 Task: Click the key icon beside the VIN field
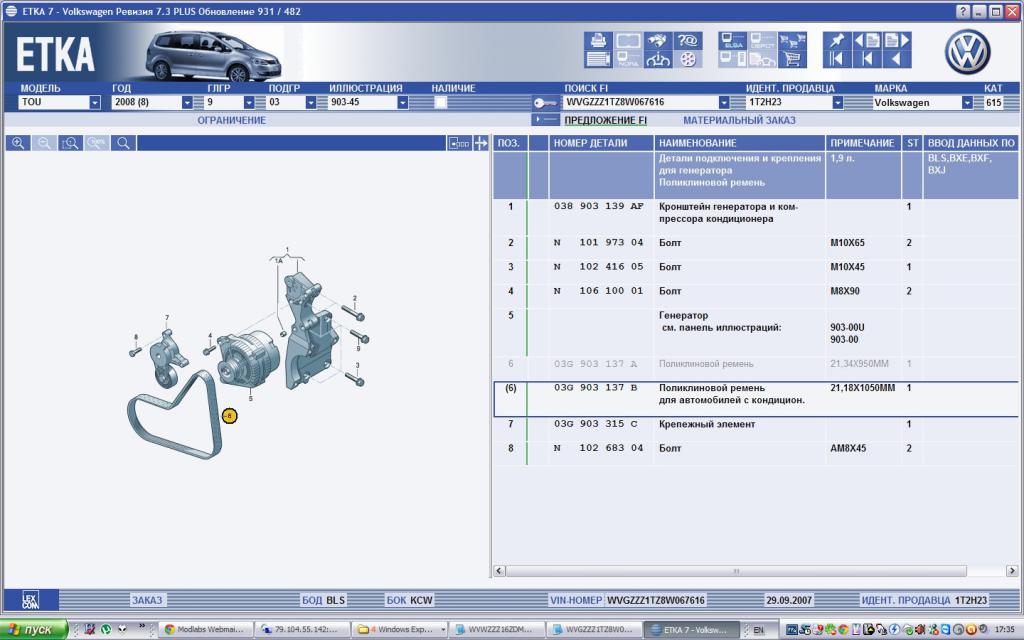[x=545, y=103]
